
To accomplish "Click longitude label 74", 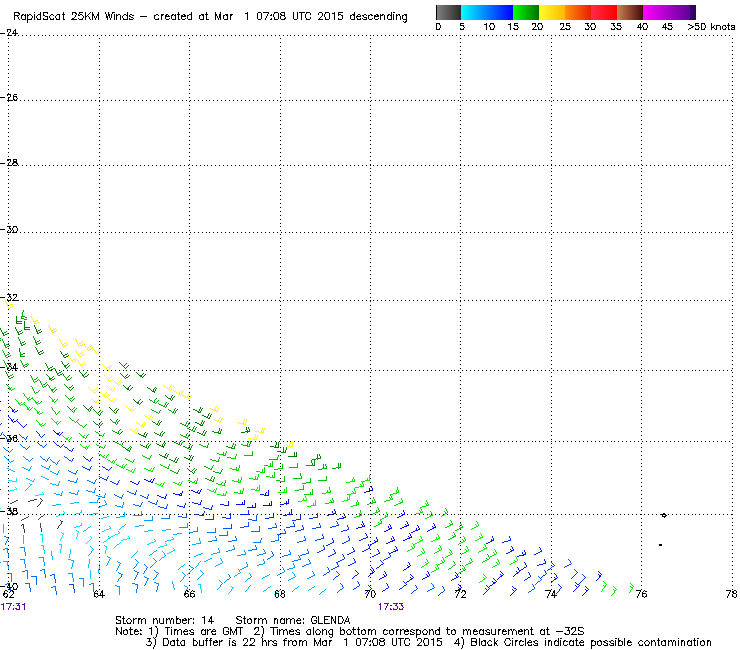I will tap(551, 594).
